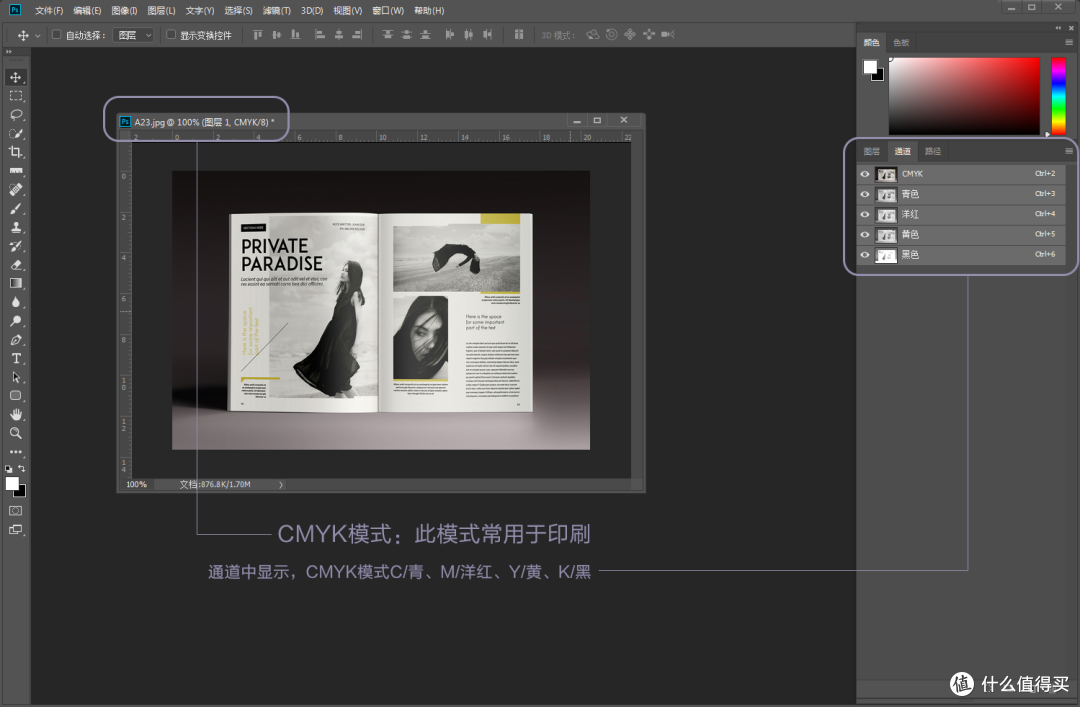Select the Horizontal Type tool
1080x707 pixels.
(x=15, y=359)
